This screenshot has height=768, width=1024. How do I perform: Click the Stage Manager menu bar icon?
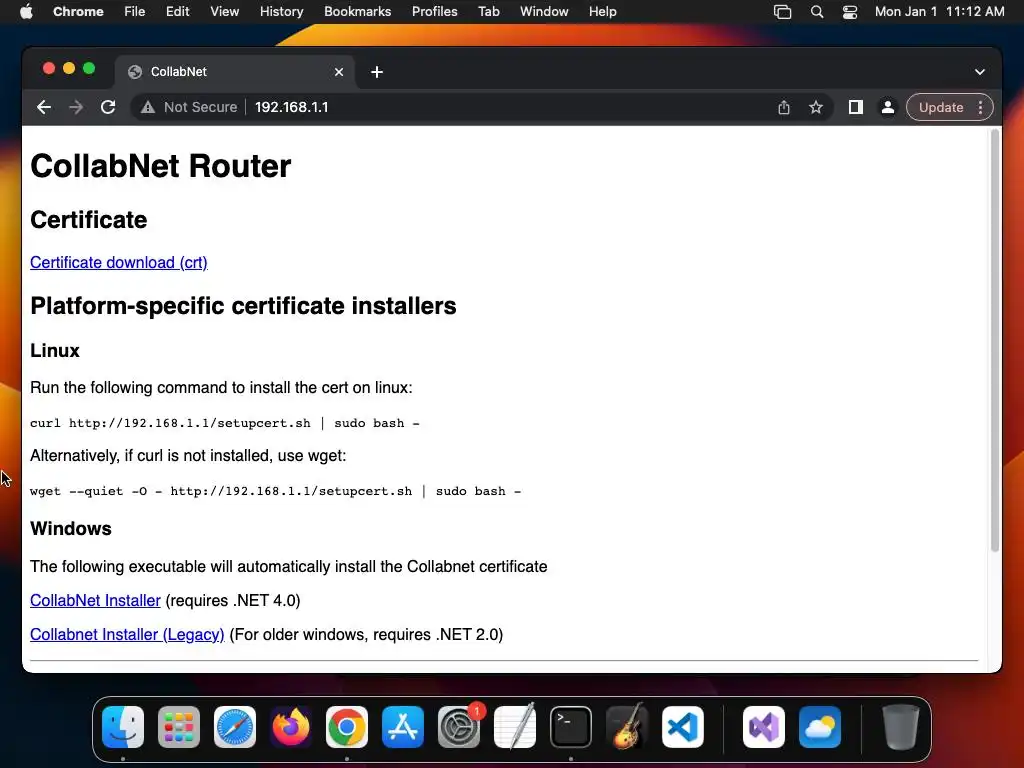pos(782,12)
